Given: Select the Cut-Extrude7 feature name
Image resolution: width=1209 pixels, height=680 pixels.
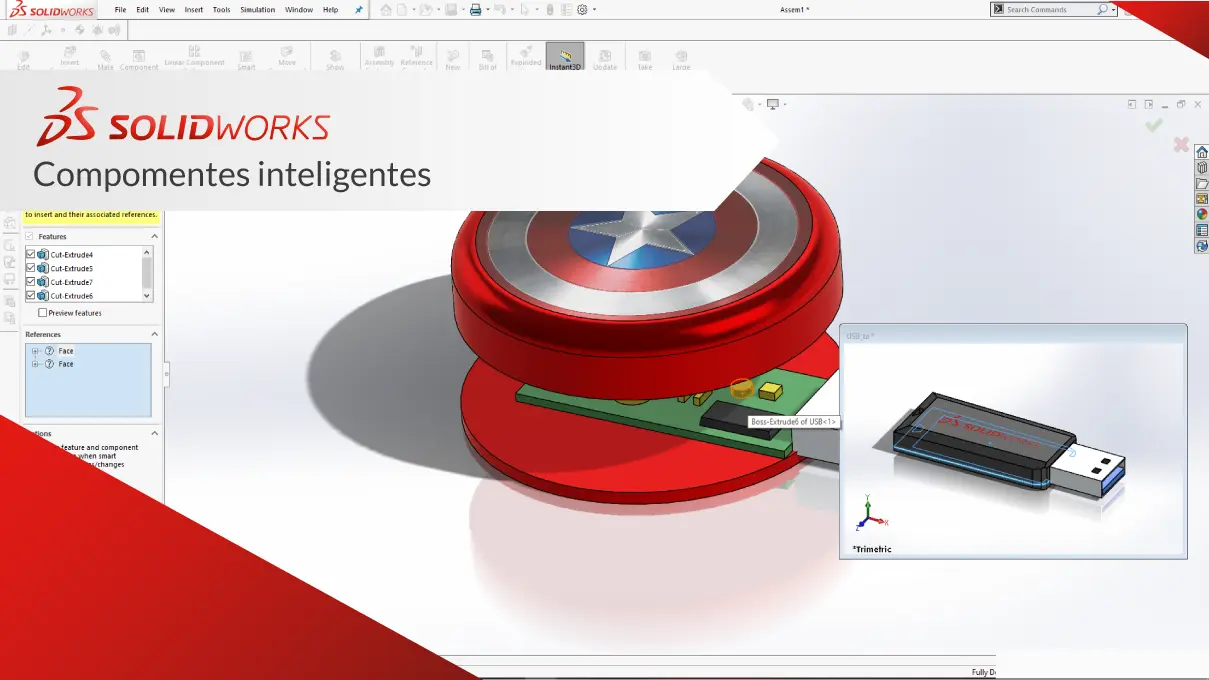Looking at the screenshot, I should 72,282.
